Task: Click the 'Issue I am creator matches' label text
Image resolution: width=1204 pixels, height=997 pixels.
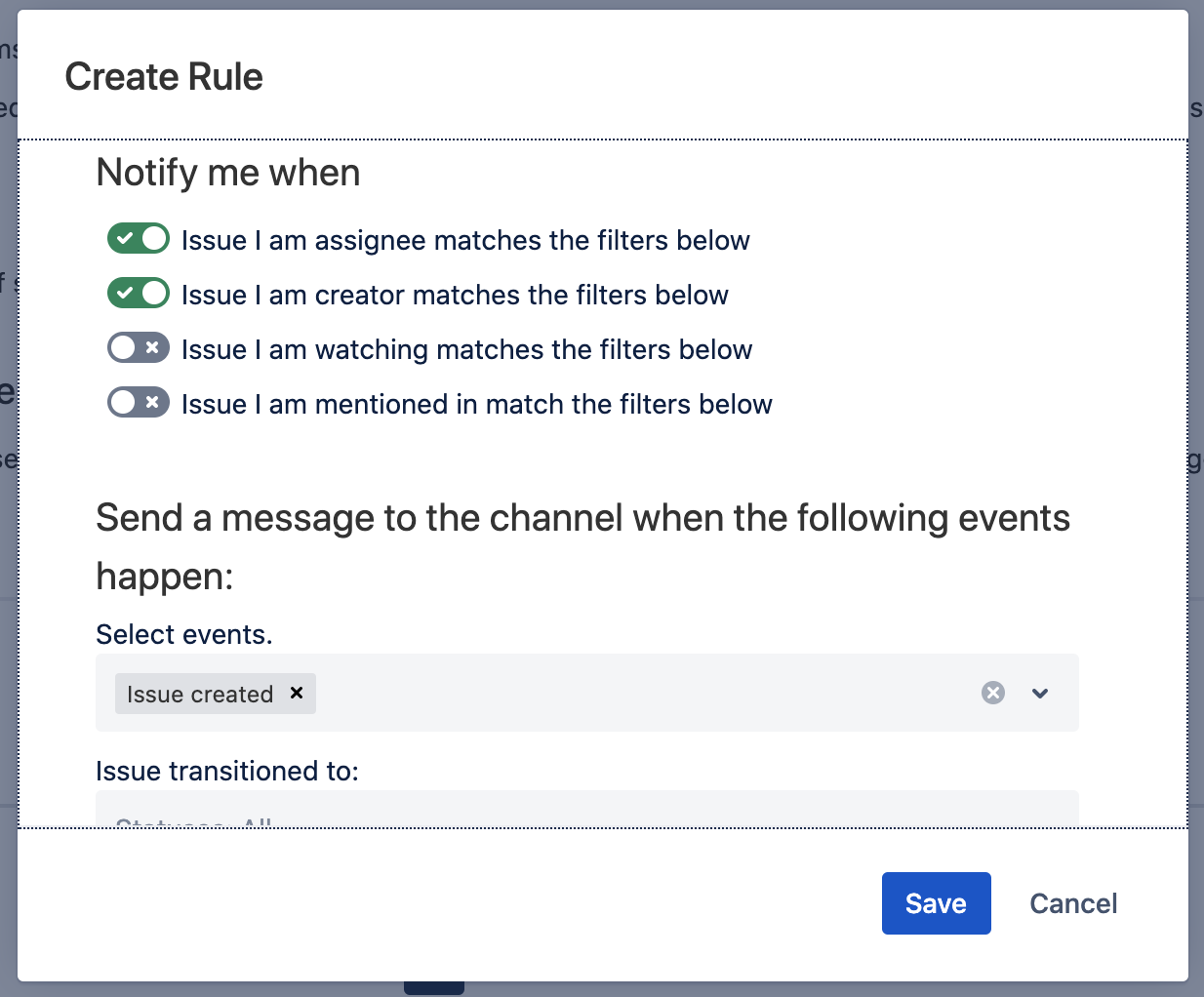Action: tap(455, 295)
